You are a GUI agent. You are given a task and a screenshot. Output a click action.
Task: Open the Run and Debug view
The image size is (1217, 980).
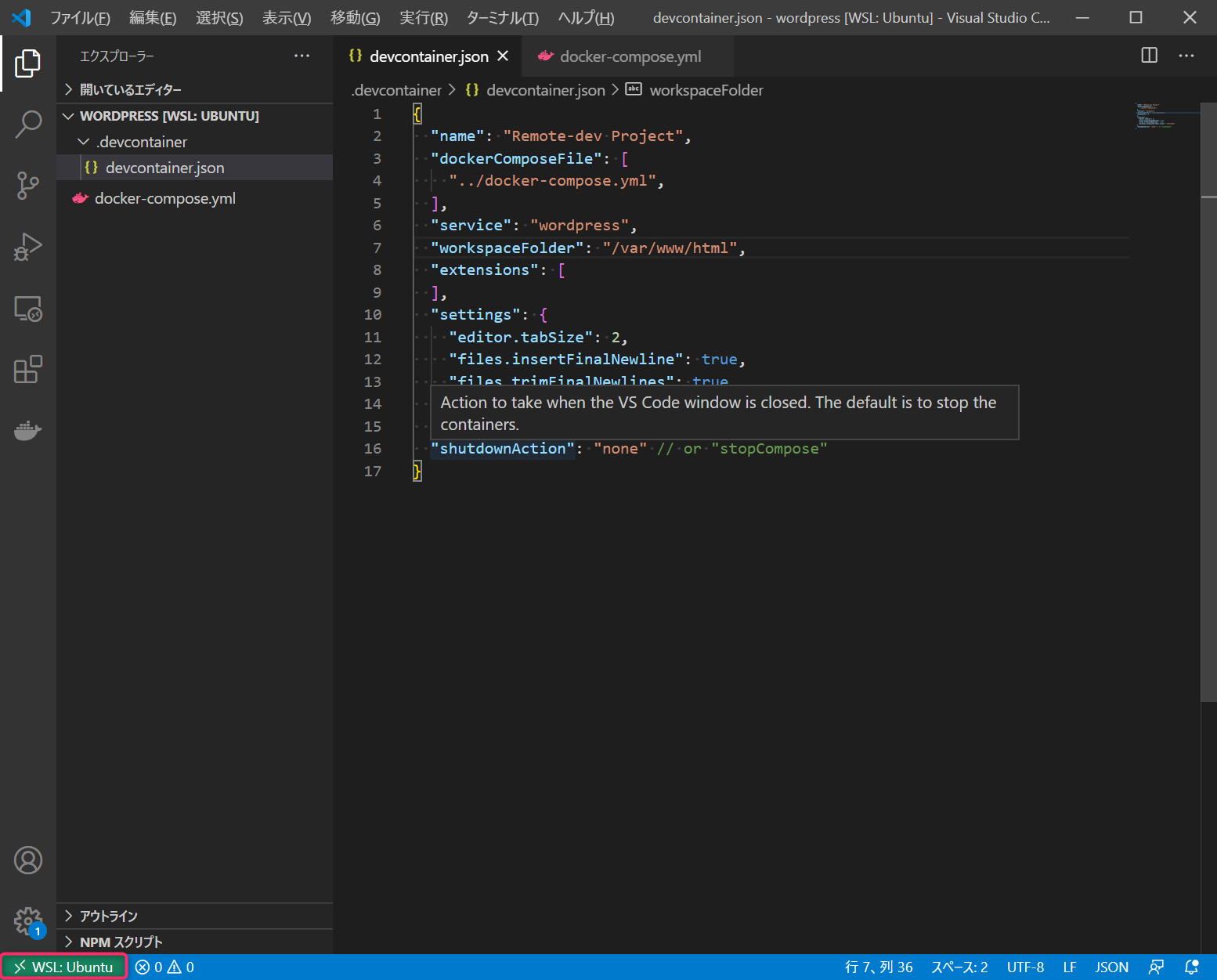click(27, 247)
